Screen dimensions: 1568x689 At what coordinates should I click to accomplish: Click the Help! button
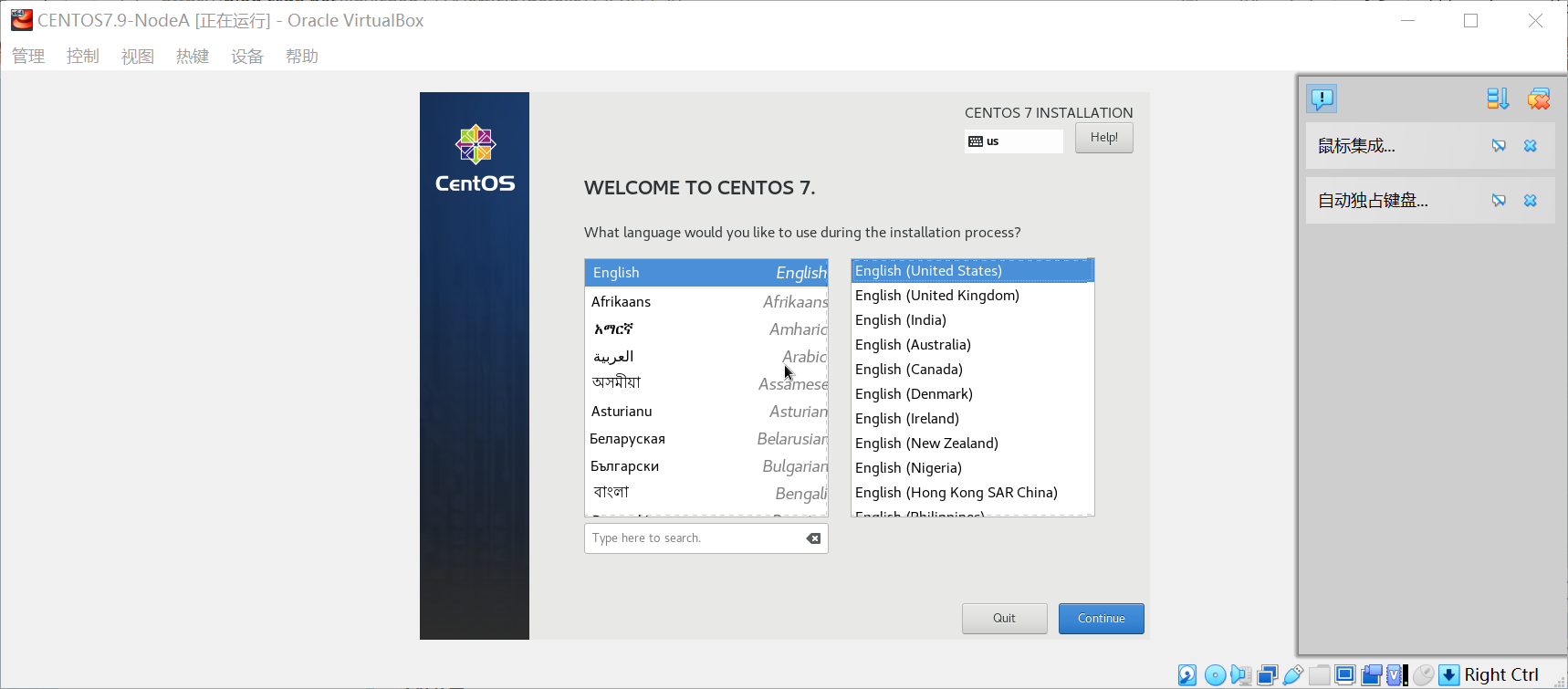click(1104, 138)
